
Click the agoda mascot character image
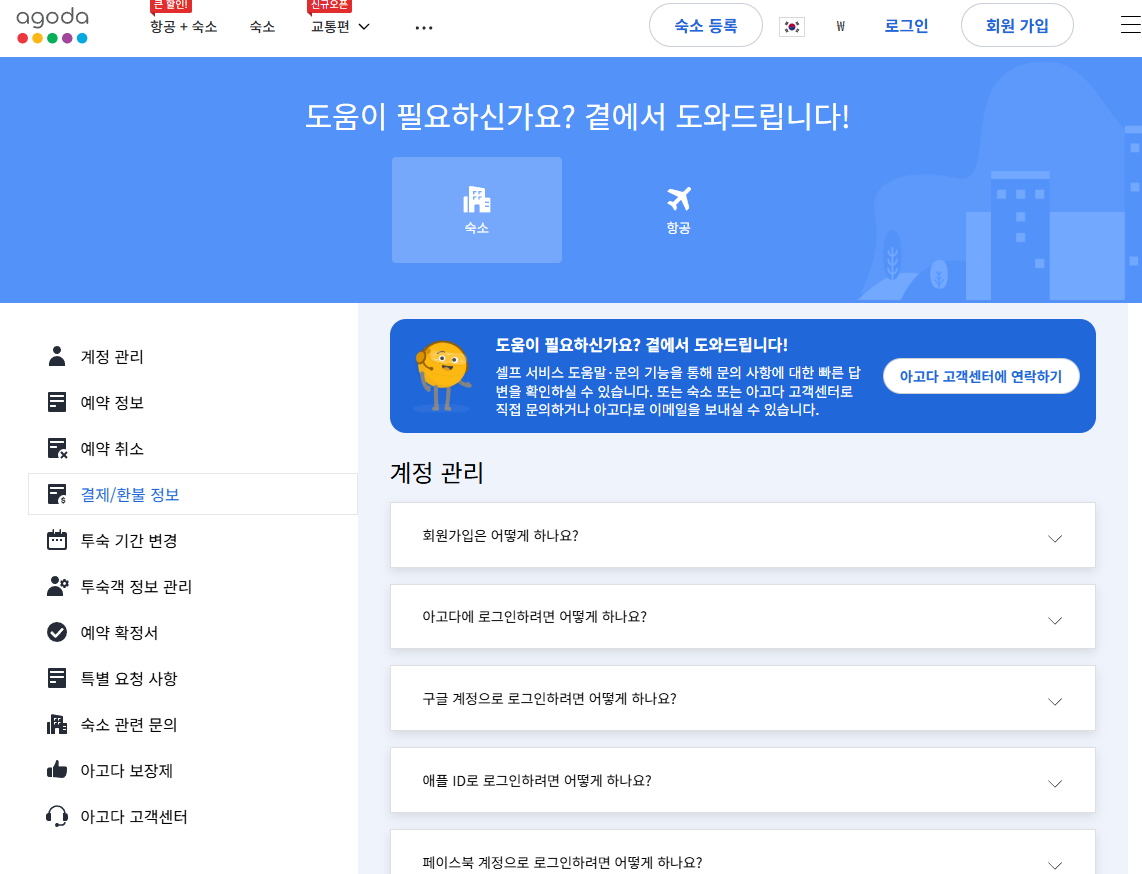pos(443,376)
